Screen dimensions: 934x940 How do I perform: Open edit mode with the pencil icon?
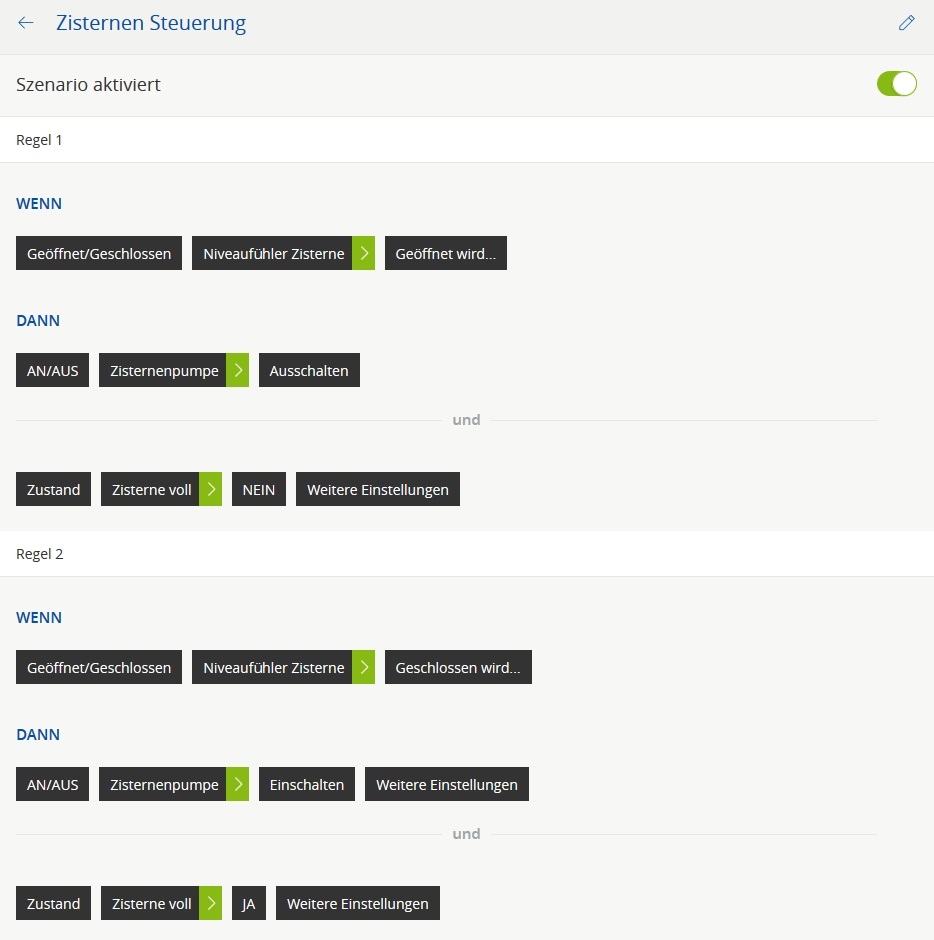pos(907,23)
